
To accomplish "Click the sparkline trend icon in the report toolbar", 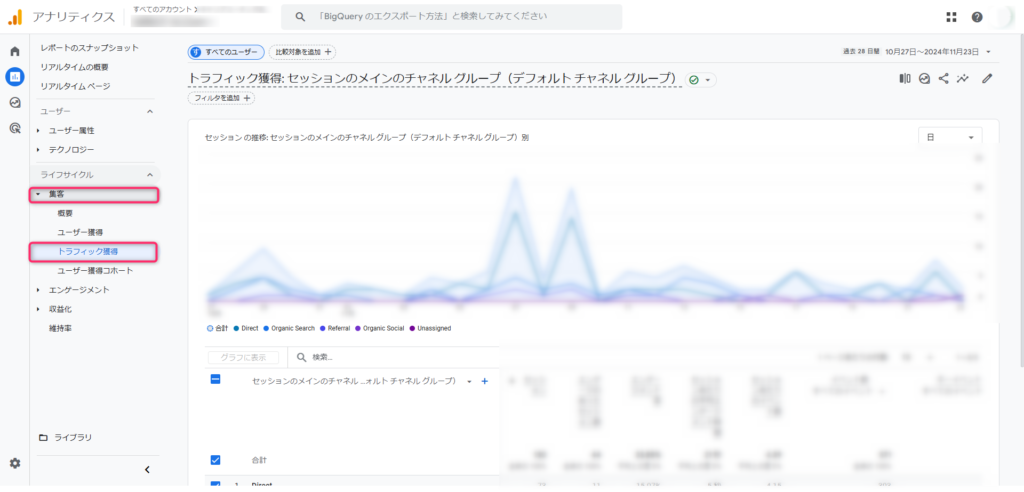I will 963,78.
